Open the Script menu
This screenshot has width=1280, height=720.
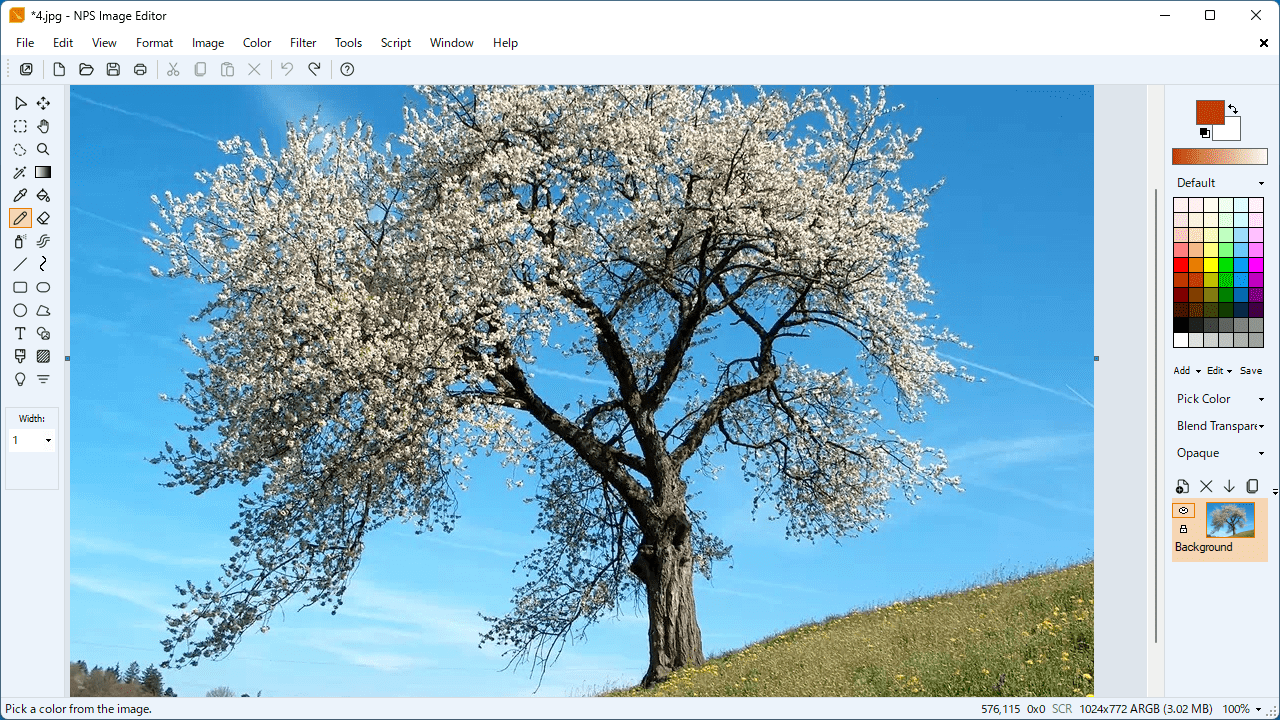(x=396, y=43)
